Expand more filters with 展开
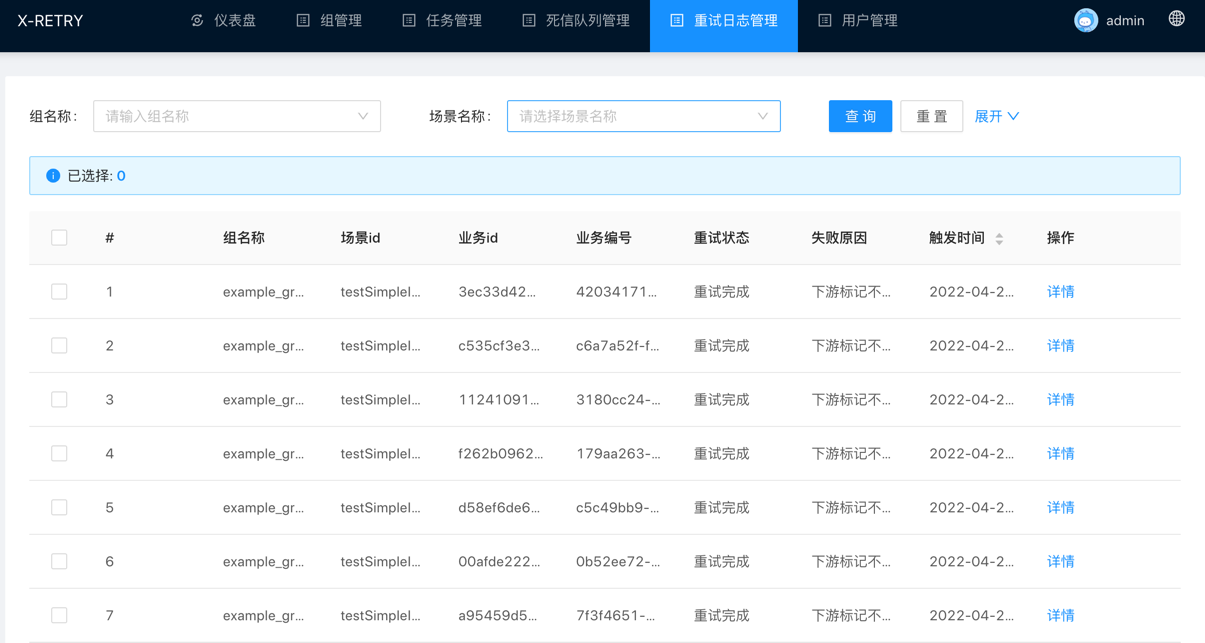This screenshot has height=643, width=1205. (x=996, y=116)
